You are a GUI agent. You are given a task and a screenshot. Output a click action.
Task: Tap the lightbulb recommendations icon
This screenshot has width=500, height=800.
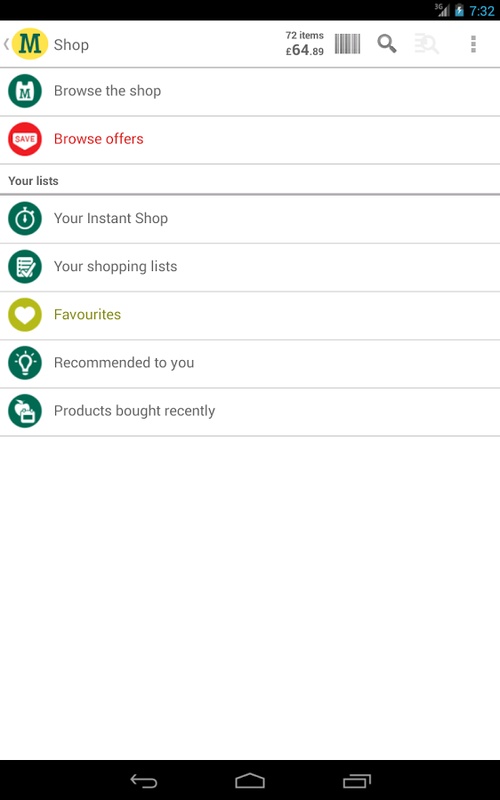[24, 362]
